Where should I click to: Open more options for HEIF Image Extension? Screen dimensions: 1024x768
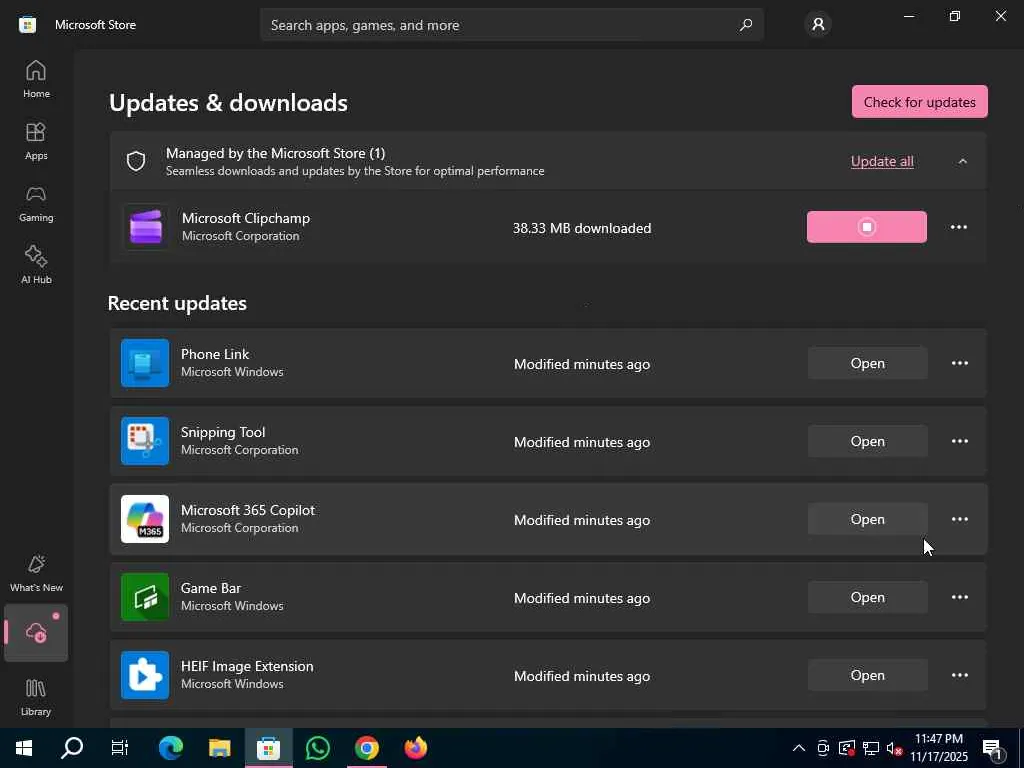959,675
